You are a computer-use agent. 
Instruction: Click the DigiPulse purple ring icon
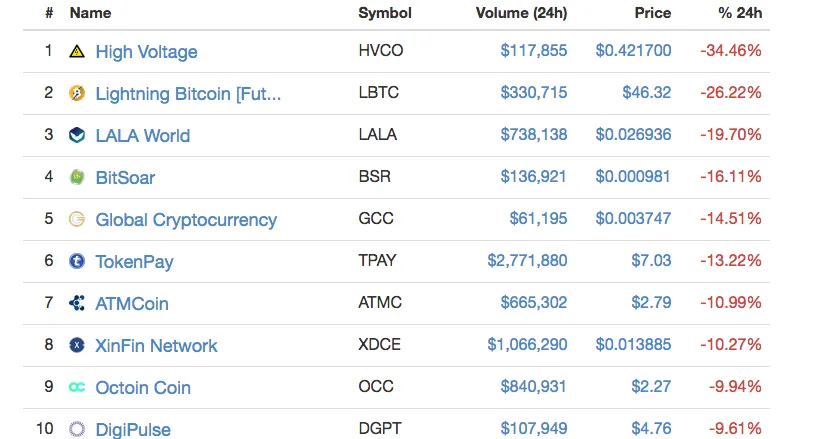coord(77,429)
